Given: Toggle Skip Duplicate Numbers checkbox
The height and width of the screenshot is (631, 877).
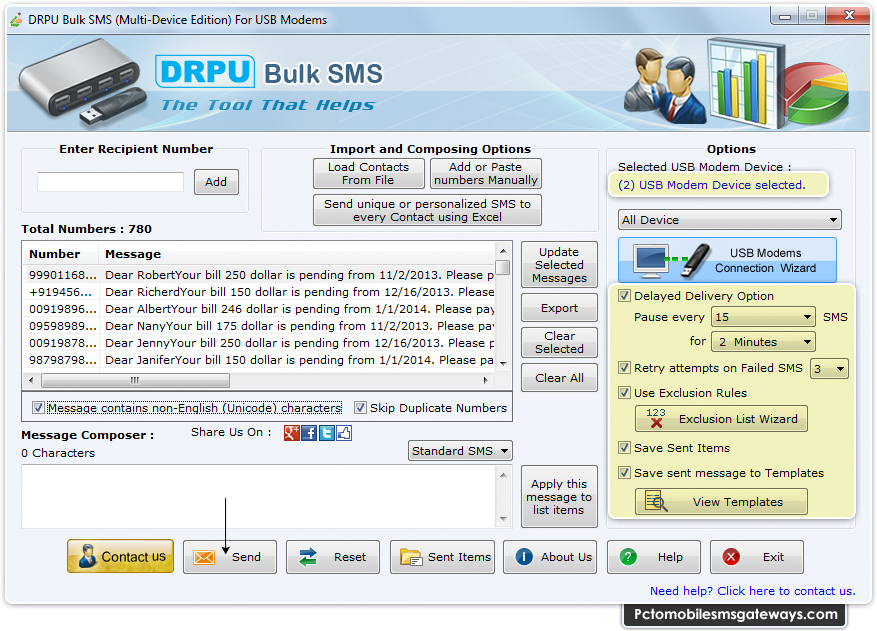Looking at the screenshot, I should 360,408.
